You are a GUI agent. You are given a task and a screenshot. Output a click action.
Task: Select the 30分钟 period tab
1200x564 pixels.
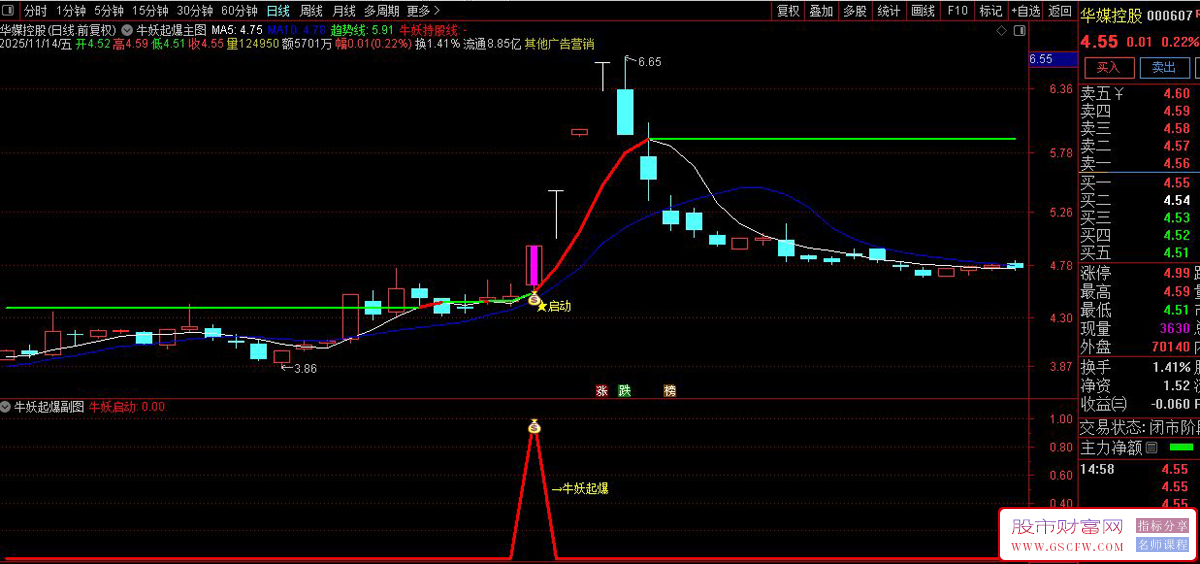pos(195,11)
